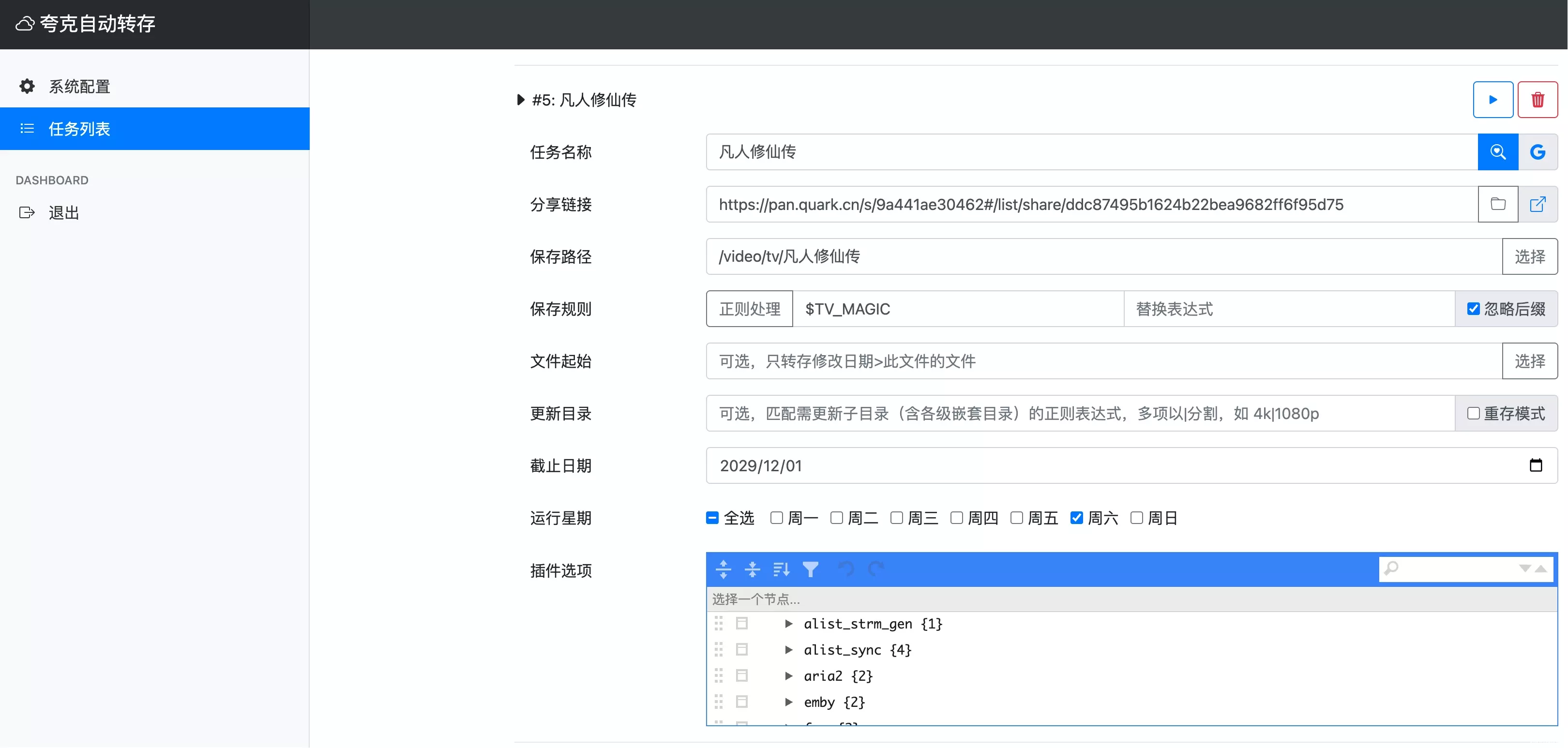The image size is (1568, 748).
Task: Filter contents in plugin editor
Action: pyautogui.click(x=810, y=569)
